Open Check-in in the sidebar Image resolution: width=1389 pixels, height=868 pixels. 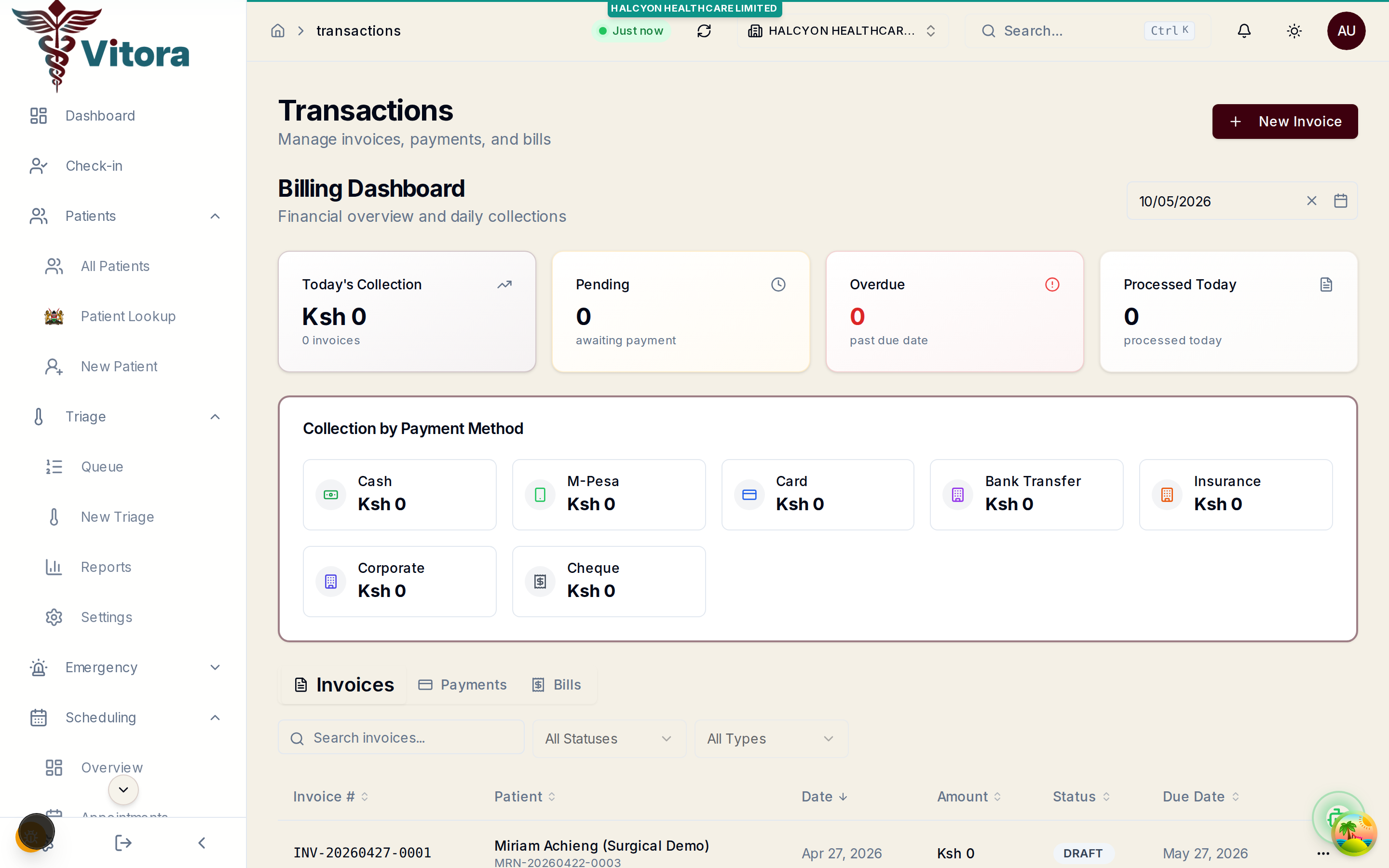pos(123,166)
